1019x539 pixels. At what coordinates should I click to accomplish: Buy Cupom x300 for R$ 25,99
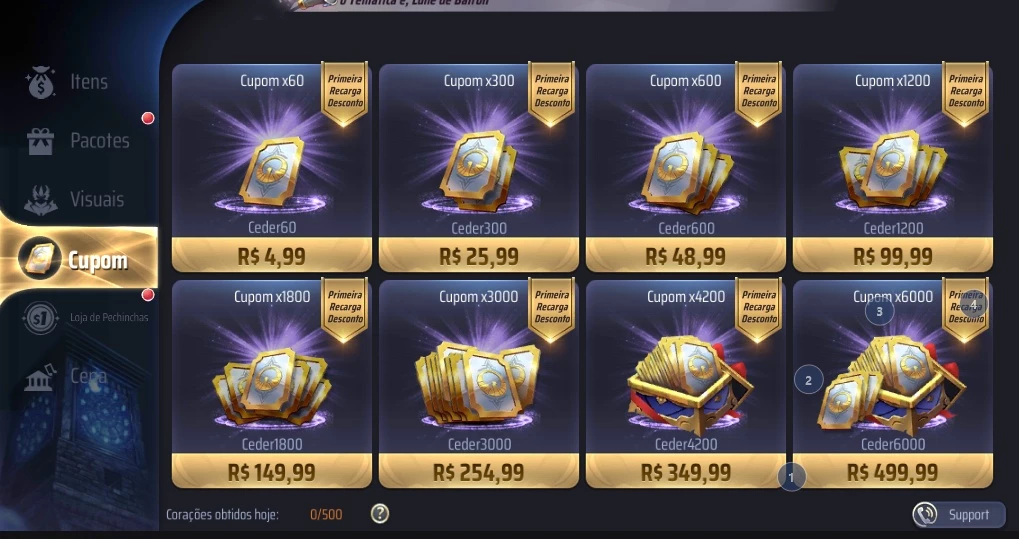(x=479, y=256)
